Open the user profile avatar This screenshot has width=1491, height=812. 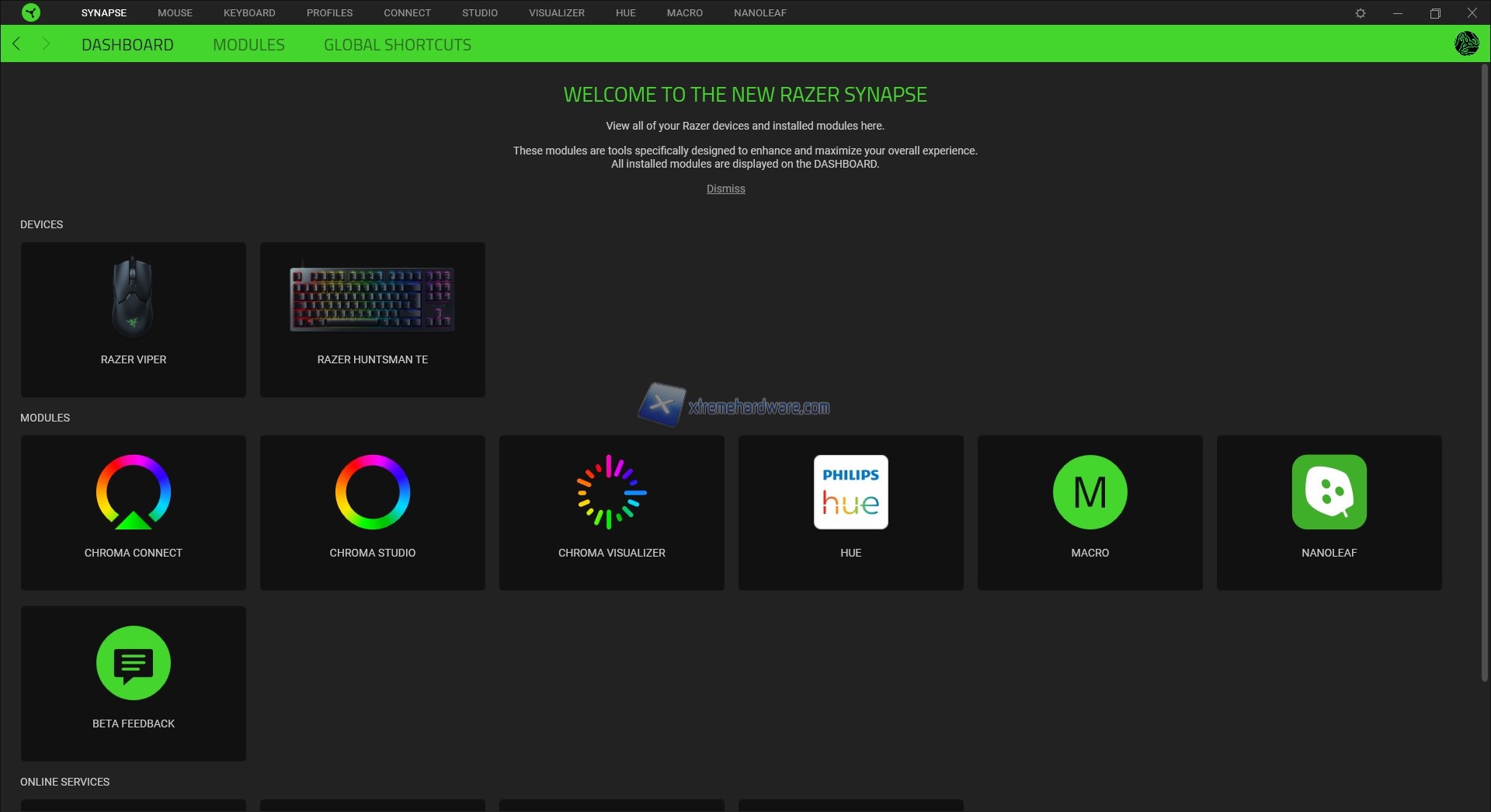(1466, 43)
